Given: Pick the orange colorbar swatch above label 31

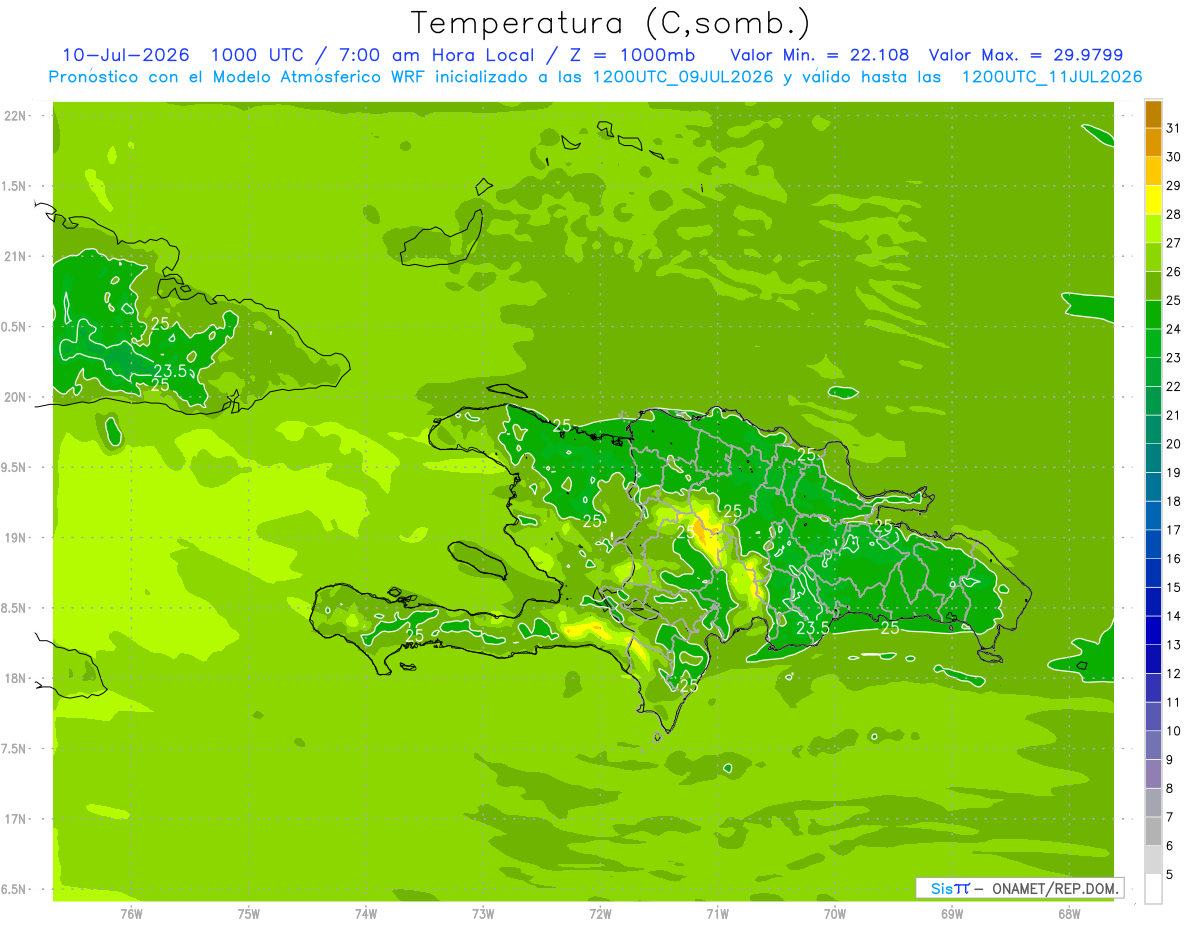Looking at the screenshot, I should click(1153, 114).
